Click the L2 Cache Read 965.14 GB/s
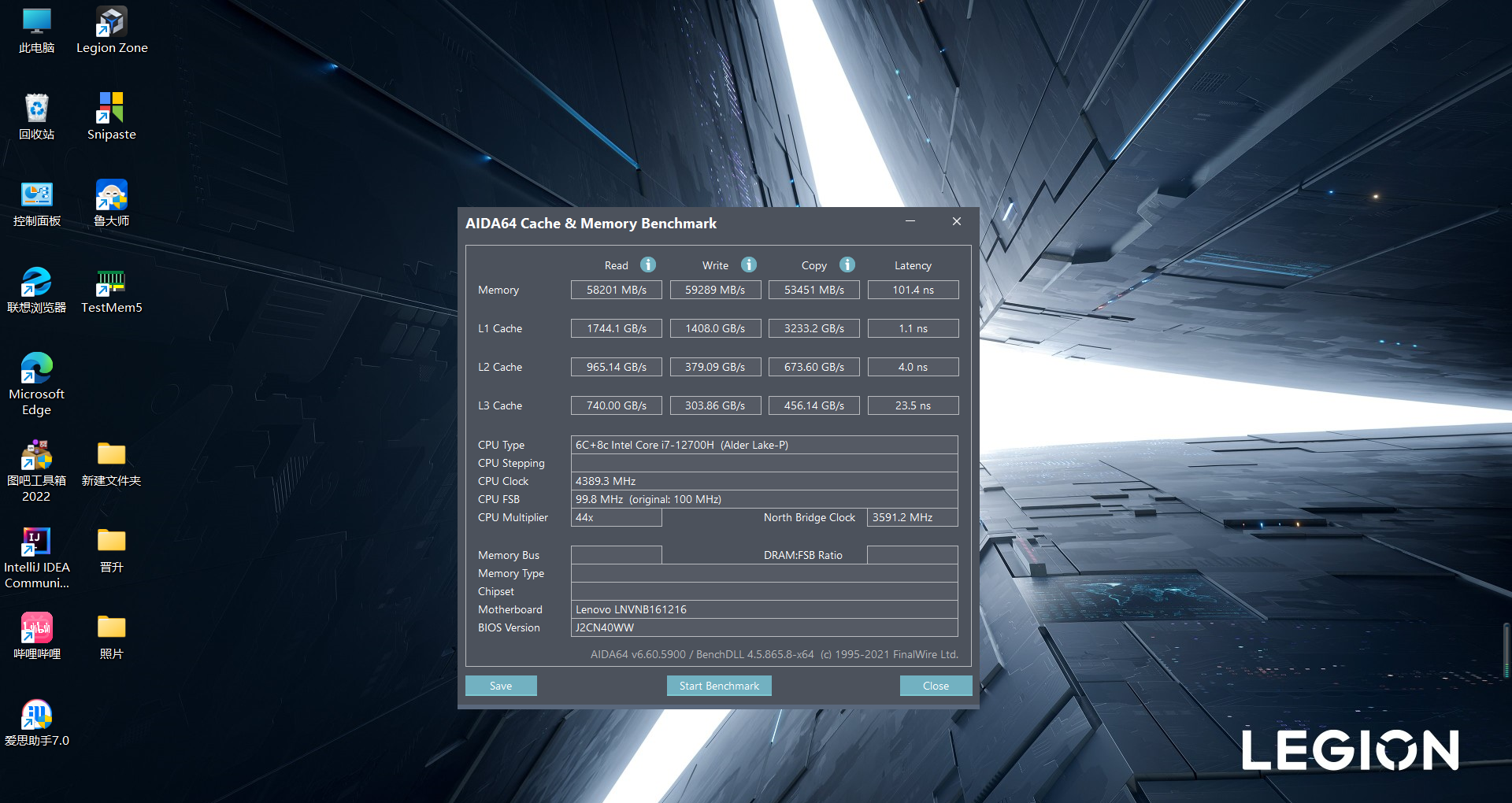Viewport: 1512px width, 803px height. coord(617,367)
